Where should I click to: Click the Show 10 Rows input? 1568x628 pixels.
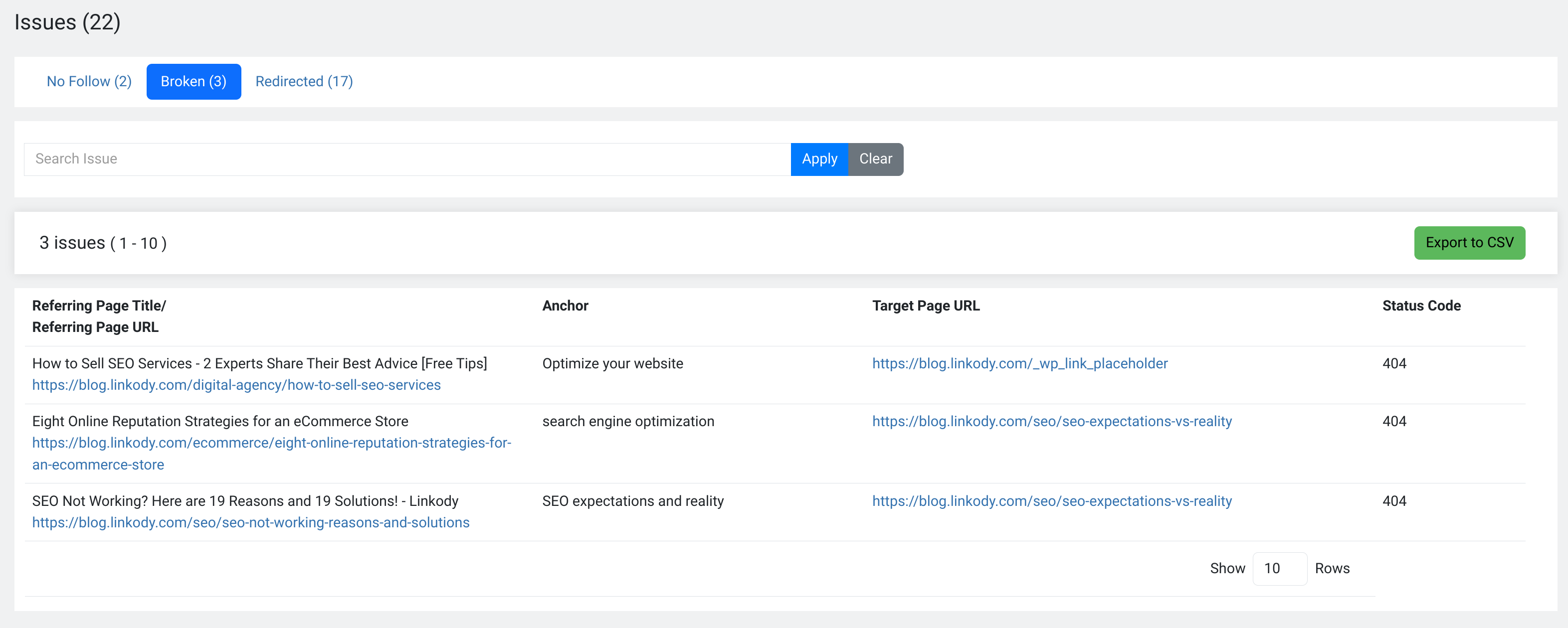point(1279,569)
